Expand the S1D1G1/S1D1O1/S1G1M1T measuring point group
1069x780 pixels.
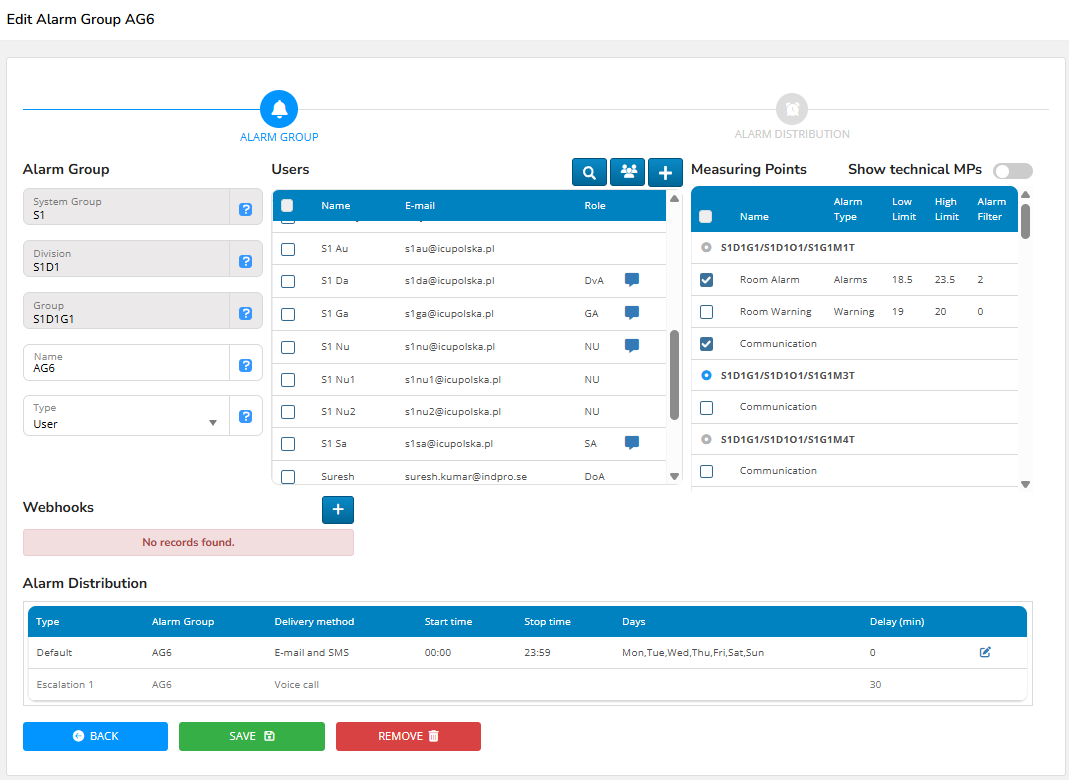[x=707, y=247]
